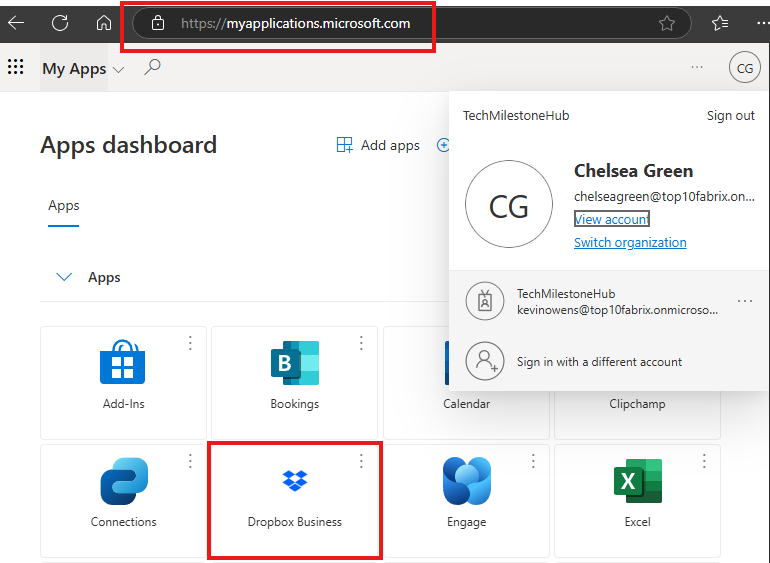Open Add-Ins tile more options
770x563 pixels.
point(190,343)
